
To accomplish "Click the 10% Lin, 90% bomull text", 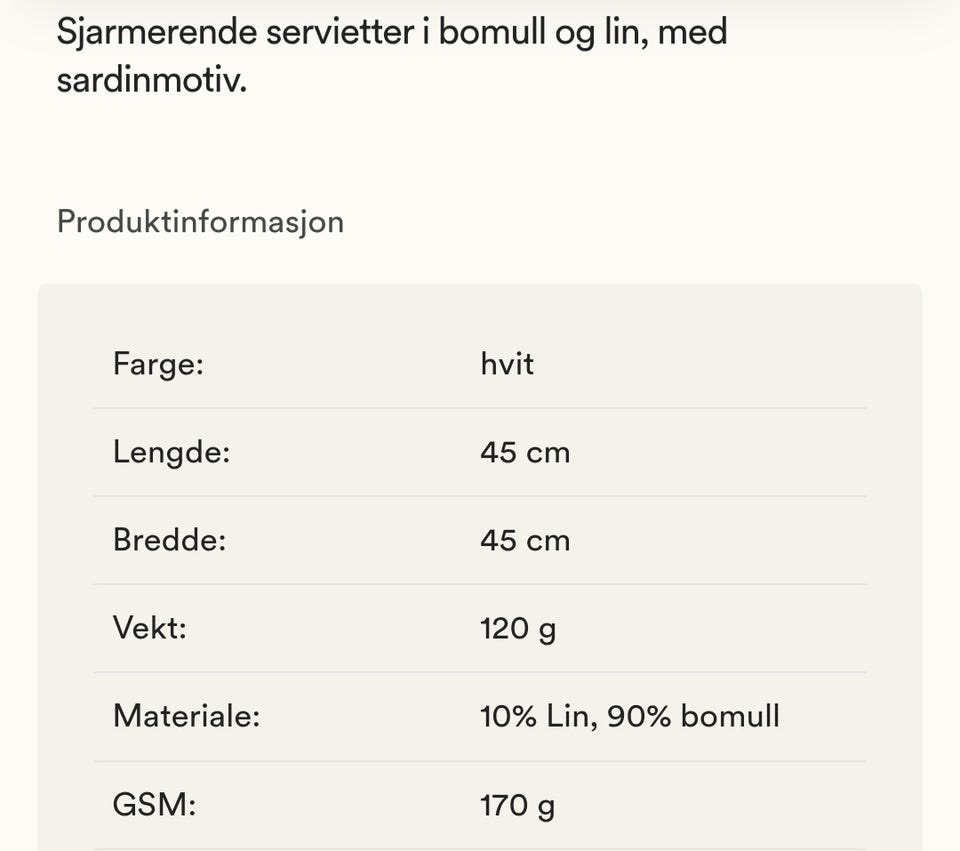I will 630,717.
